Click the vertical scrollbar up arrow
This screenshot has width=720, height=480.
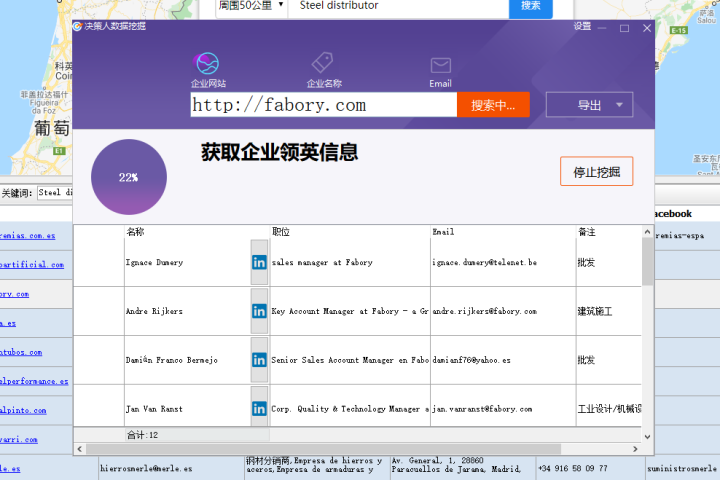647,232
